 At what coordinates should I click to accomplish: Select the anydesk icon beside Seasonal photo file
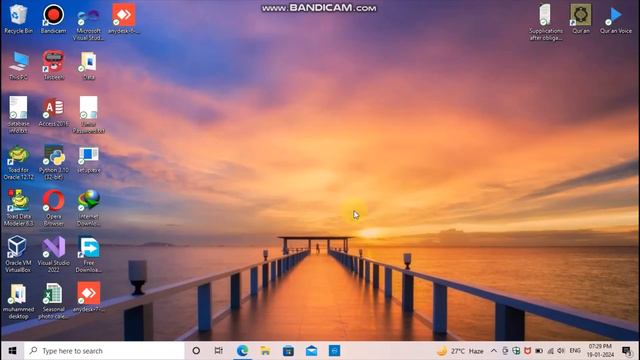click(x=89, y=297)
